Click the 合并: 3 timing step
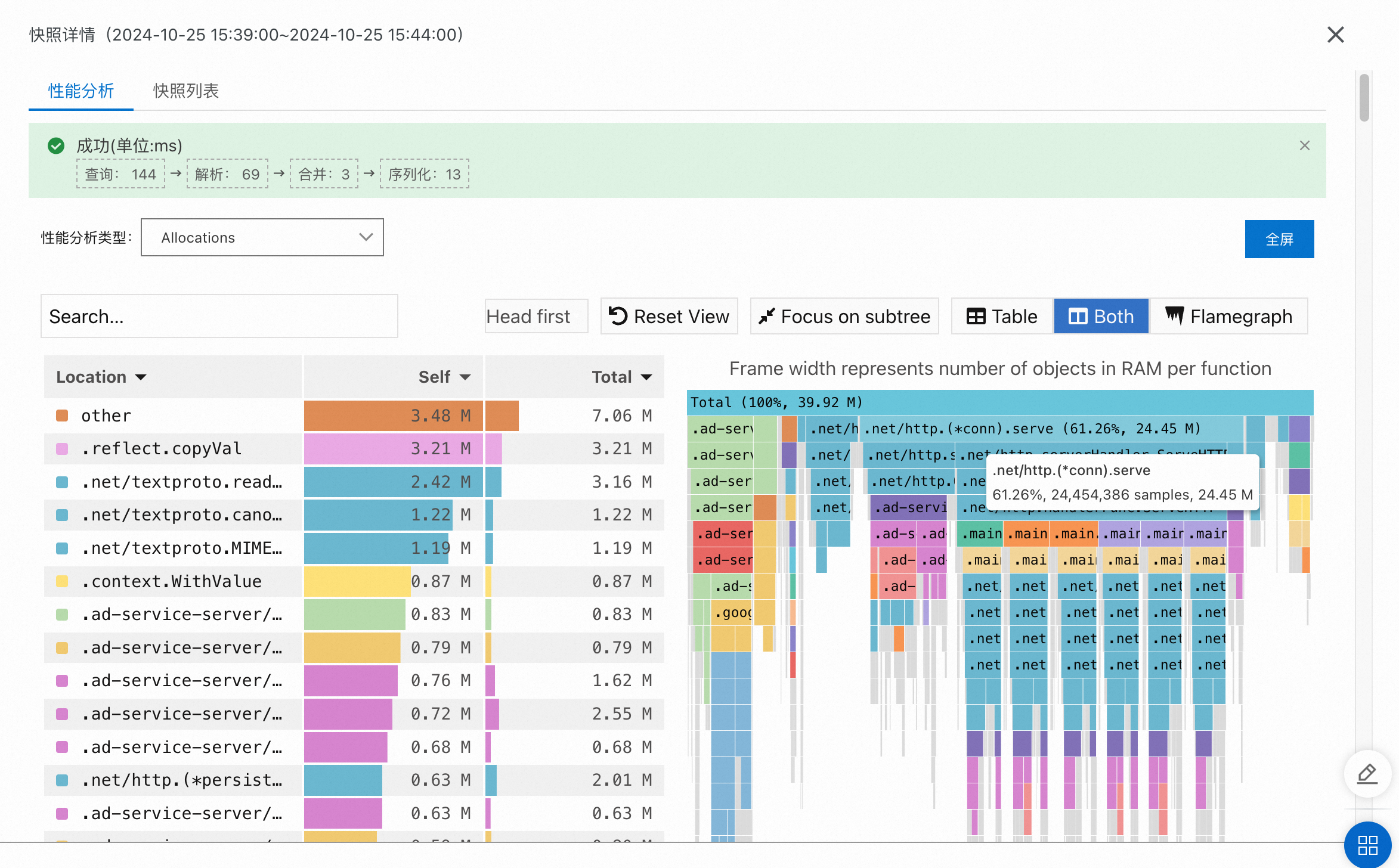 click(x=324, y=174)
